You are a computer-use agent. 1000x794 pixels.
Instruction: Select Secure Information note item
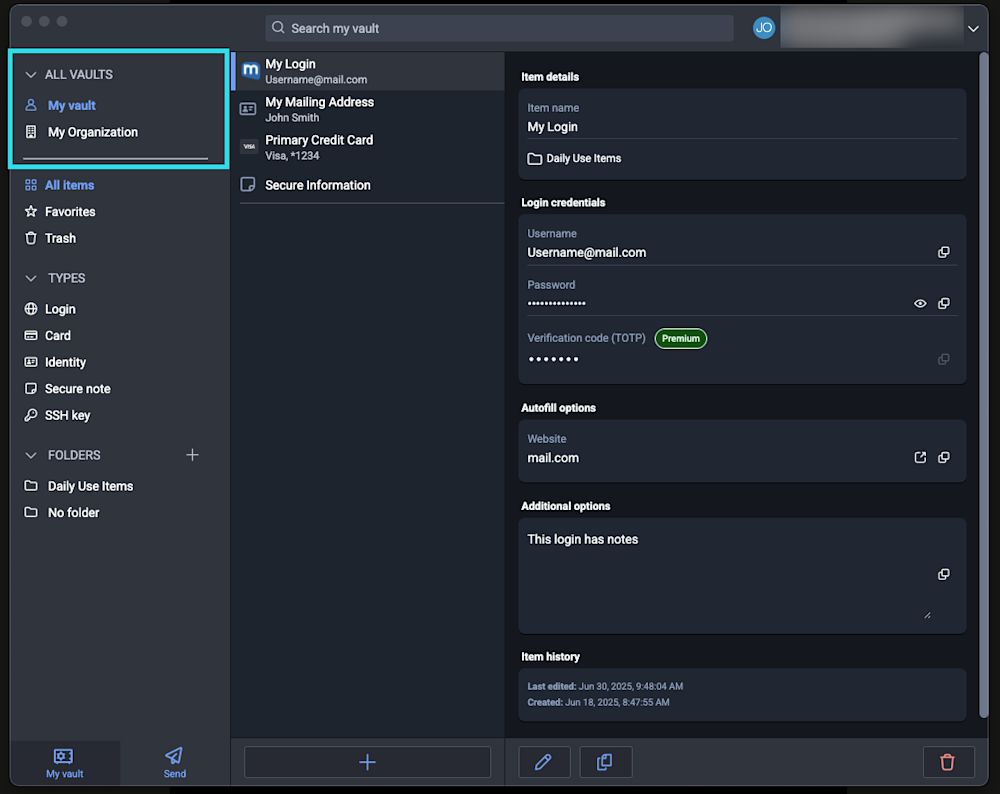pyautogui.click(x=369, y=185)
